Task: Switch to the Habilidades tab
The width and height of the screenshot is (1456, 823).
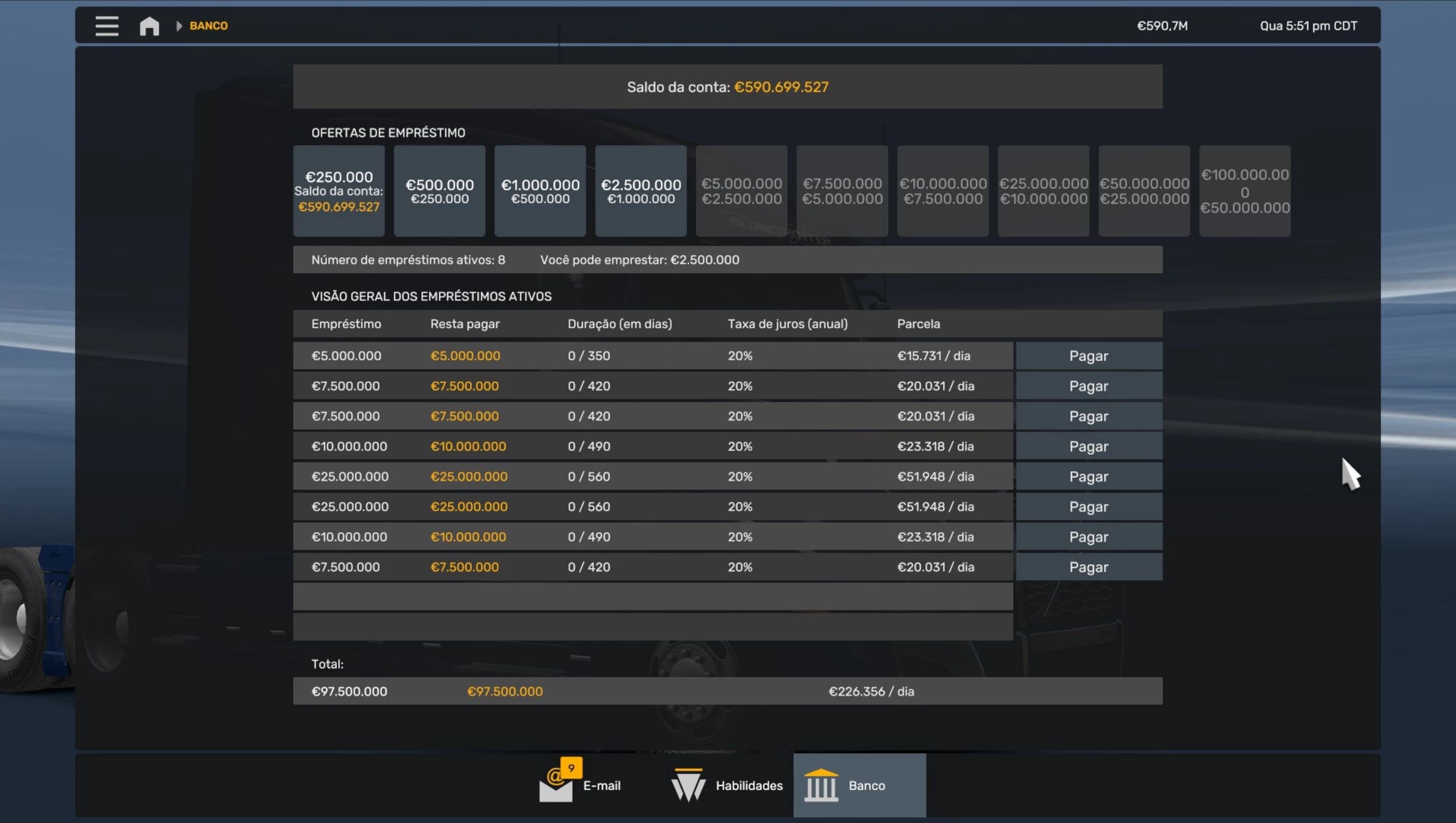Action: (x=749, y=785)
